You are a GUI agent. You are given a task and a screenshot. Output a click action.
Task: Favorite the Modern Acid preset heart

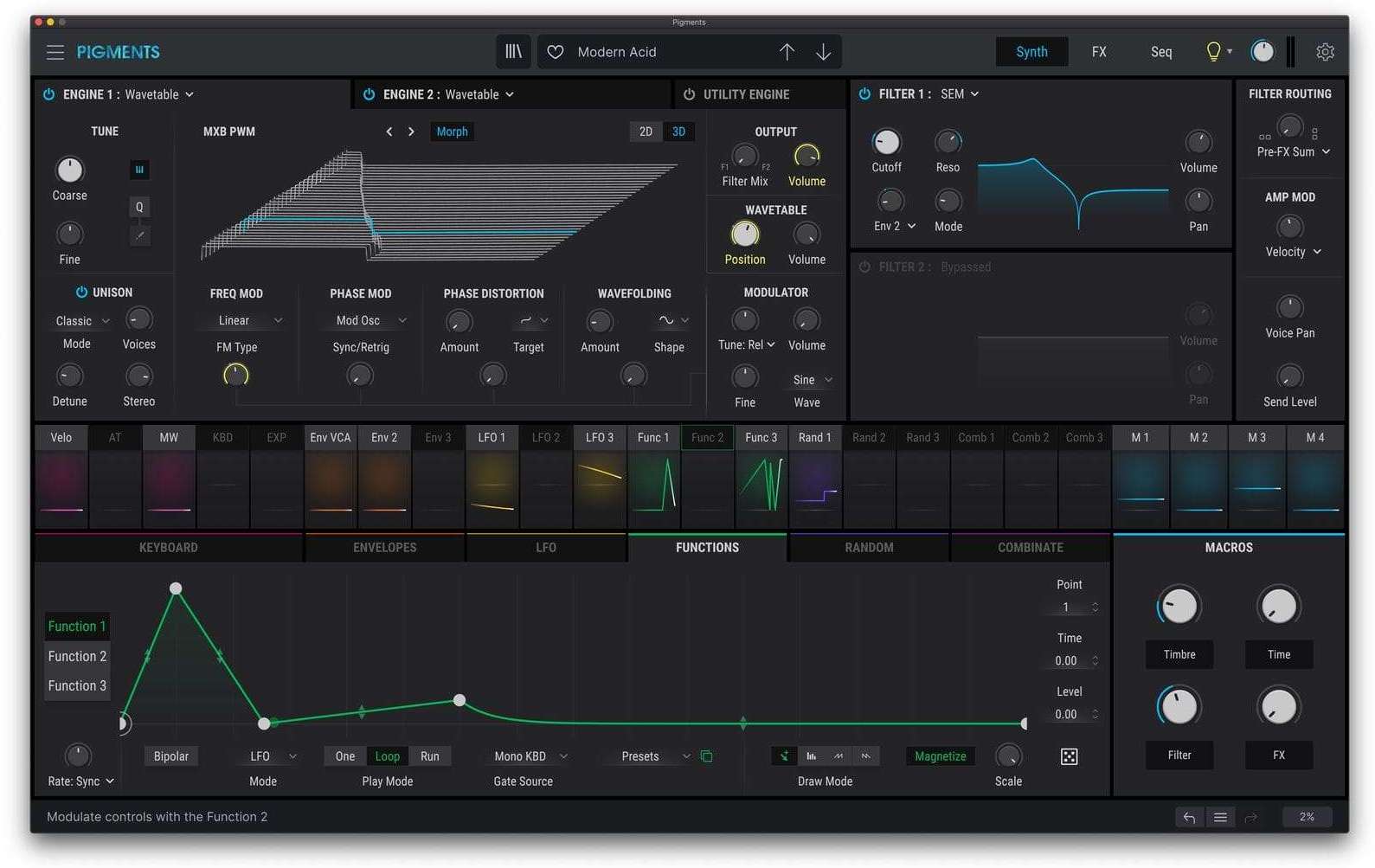pos(556,52)
